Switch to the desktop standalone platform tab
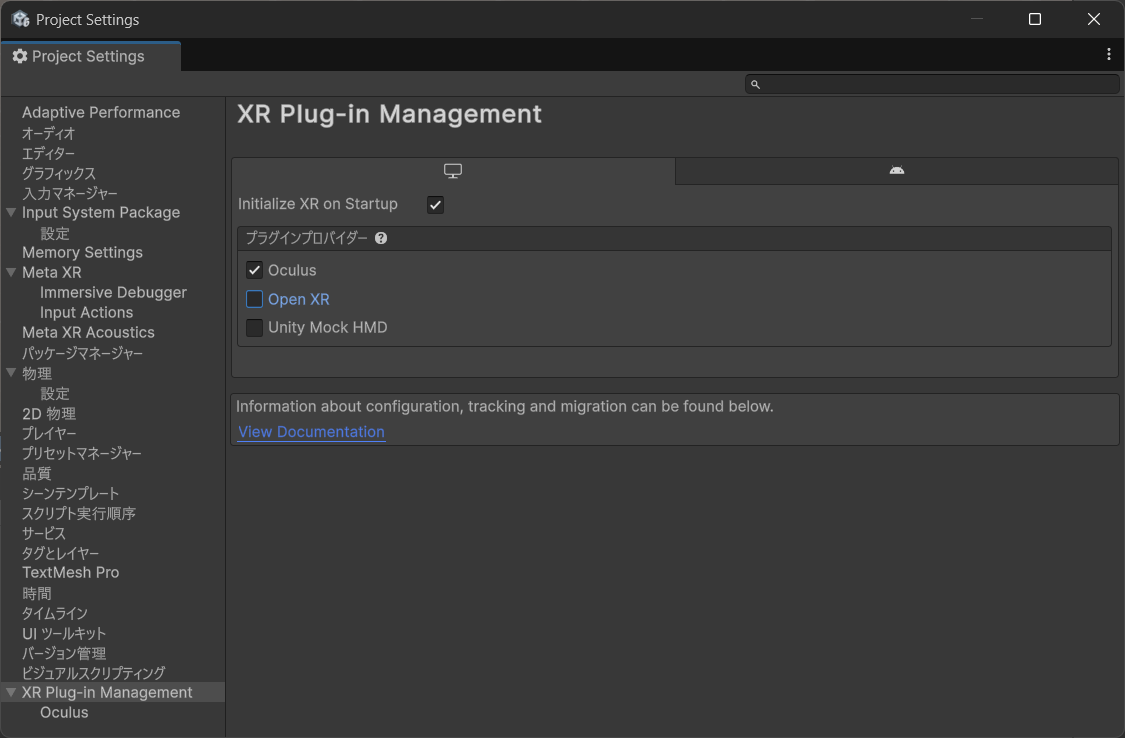This screenshot has width=1125, height=738. 453,171
